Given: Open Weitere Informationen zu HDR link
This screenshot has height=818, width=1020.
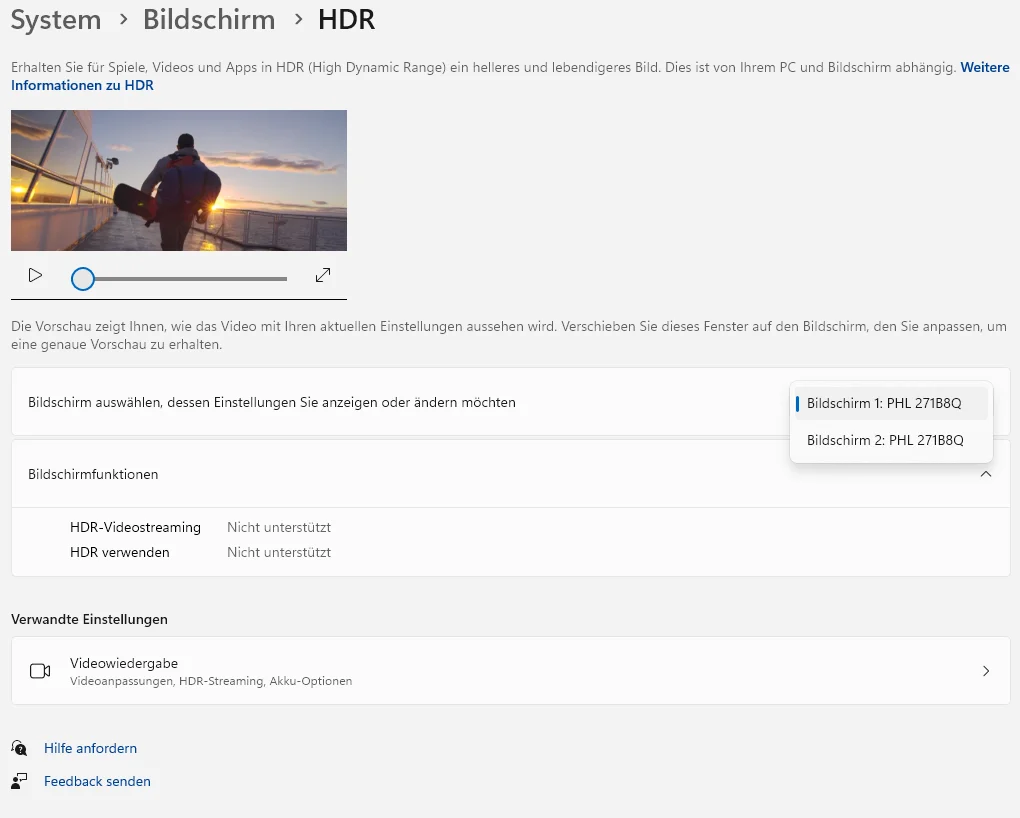Looking at the screenshot, I should [x=510, y=76].
